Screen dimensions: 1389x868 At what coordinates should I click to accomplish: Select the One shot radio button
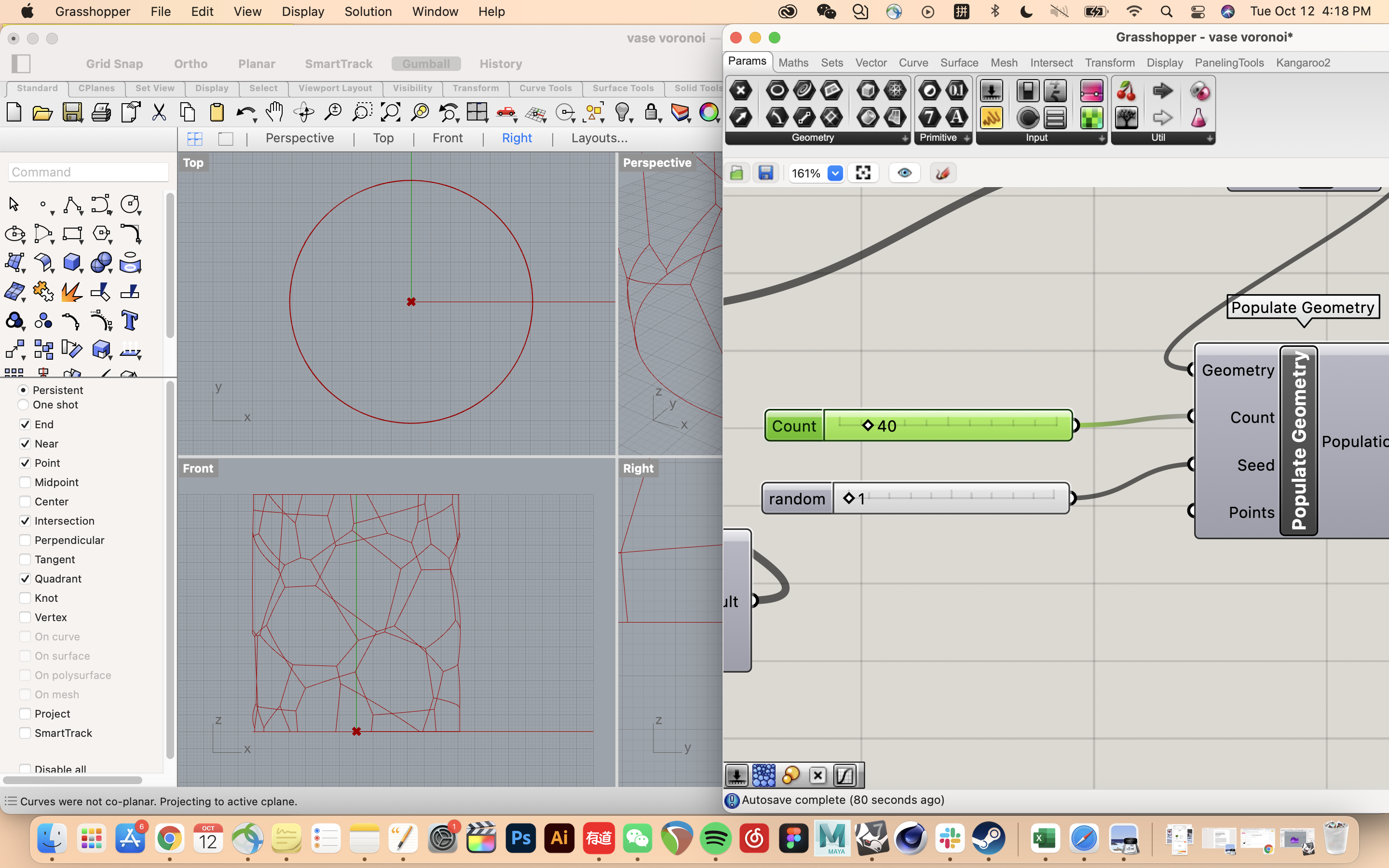tap(24, 405)
